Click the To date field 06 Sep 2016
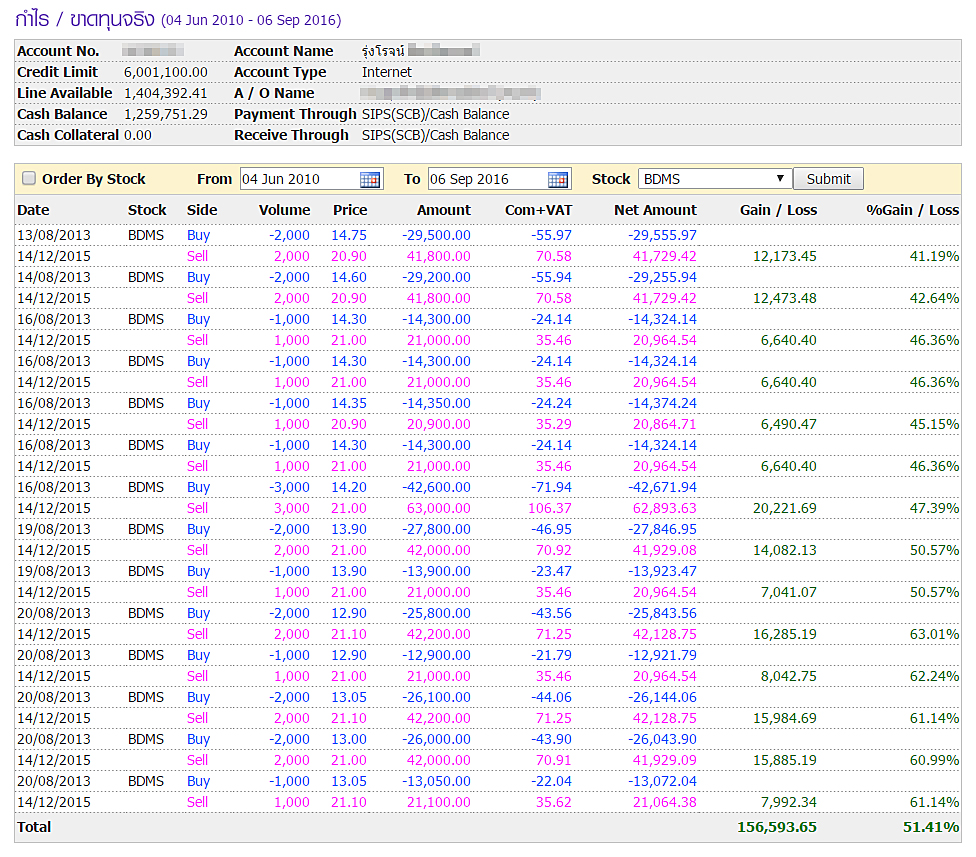The height and width of the screenshot is (857, 976). tap(486, 179)
